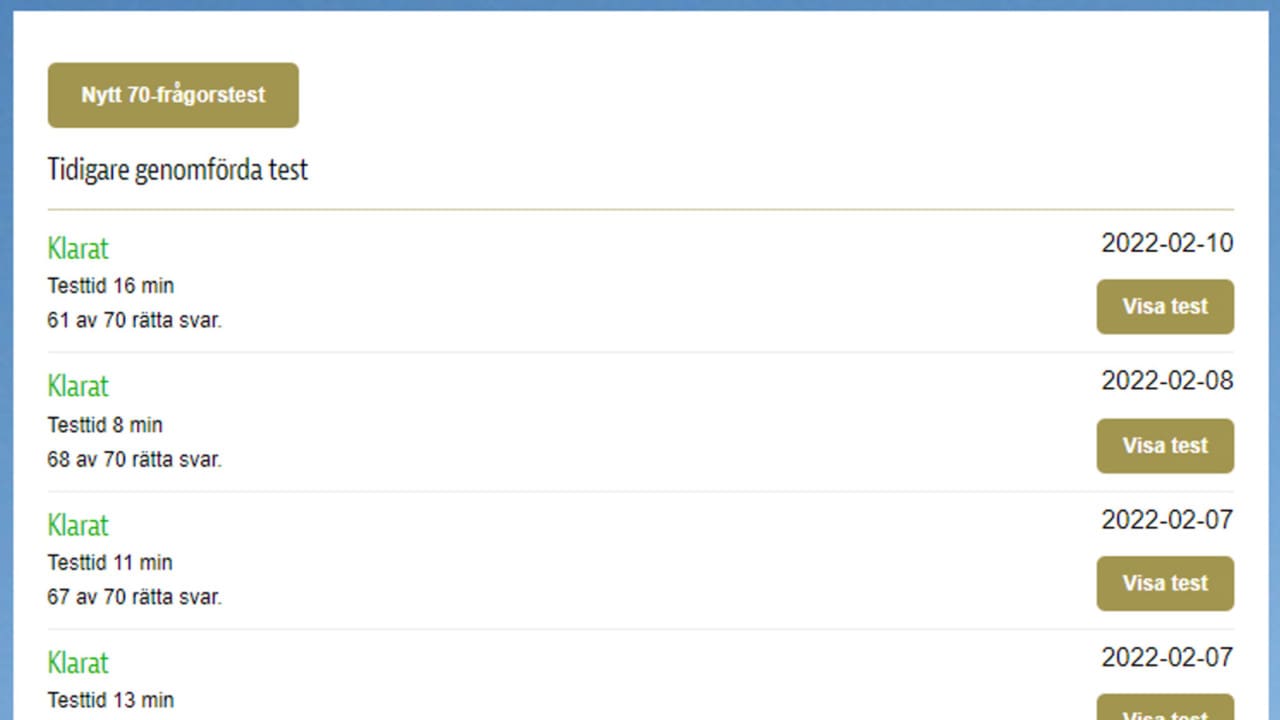This screenshot has width=1280, height=720.
Task: Click the date 2022-02-08
Action: coord(1167,381)
